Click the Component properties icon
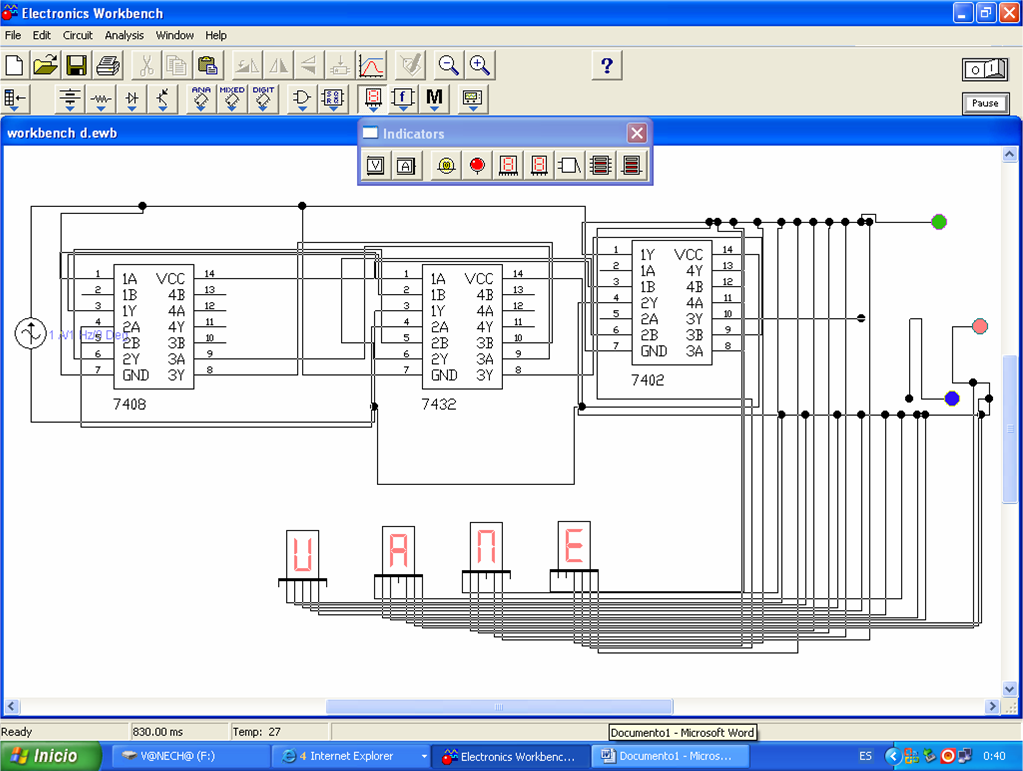1023x771 pixels. (411, 66)
